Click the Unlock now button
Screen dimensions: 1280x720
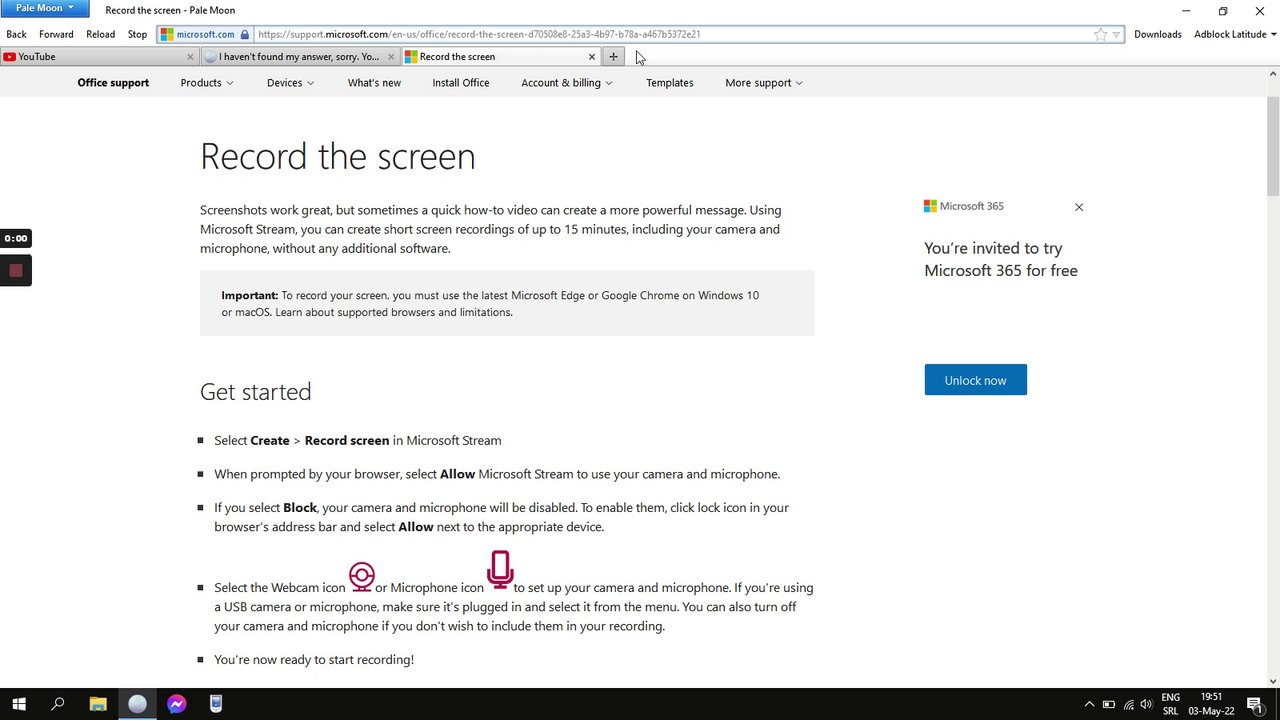pos(975,380)
